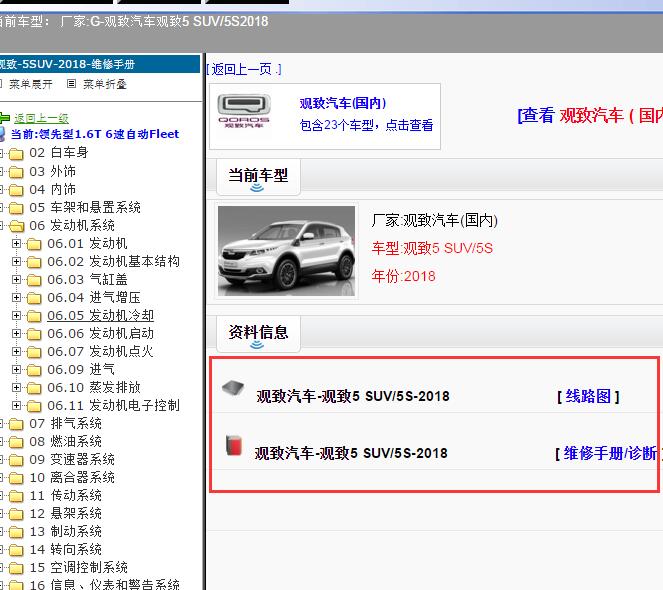Click the folder icon for 10 离合器系统
Screen dimensions: 663x590
point(16,478)
